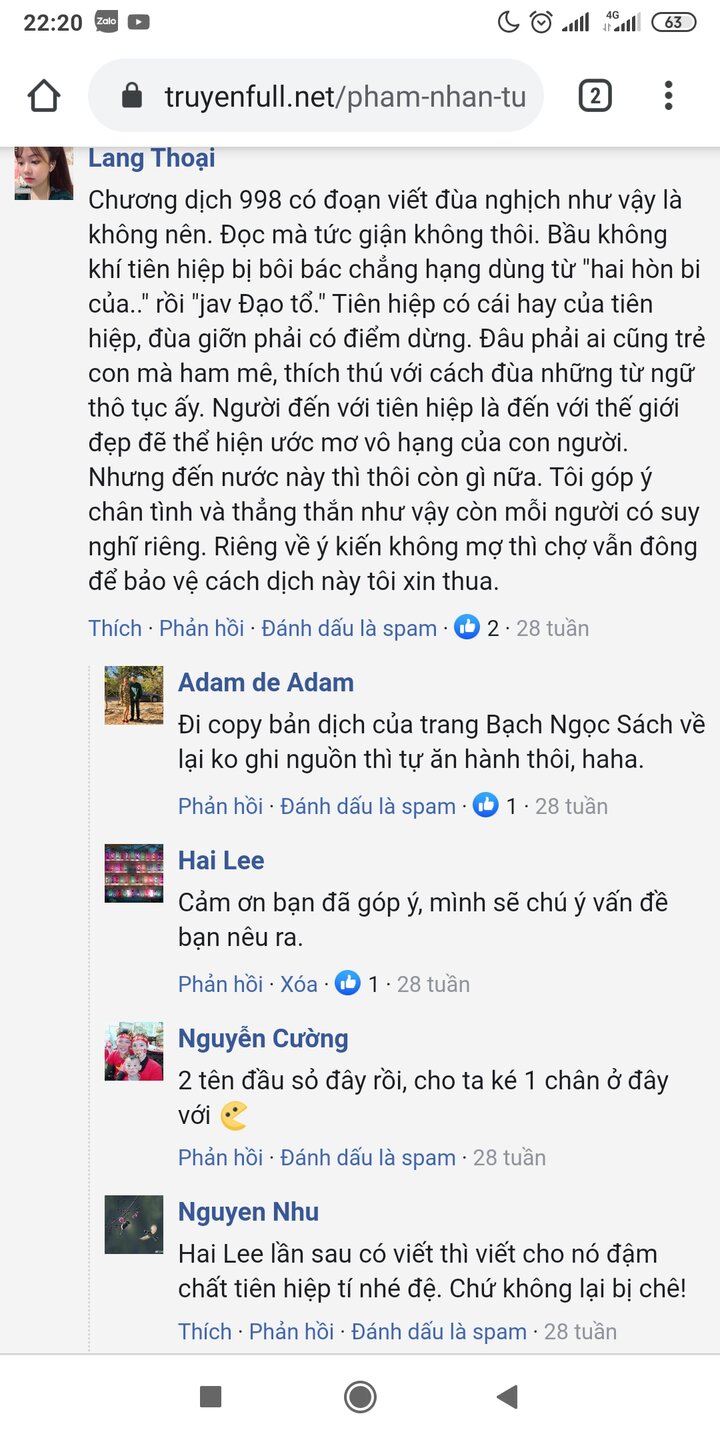Tap Nguyen Nhu's avatar thumbnail
The width and height of the screenshot is (720, 1440).
click(134, 1225)
